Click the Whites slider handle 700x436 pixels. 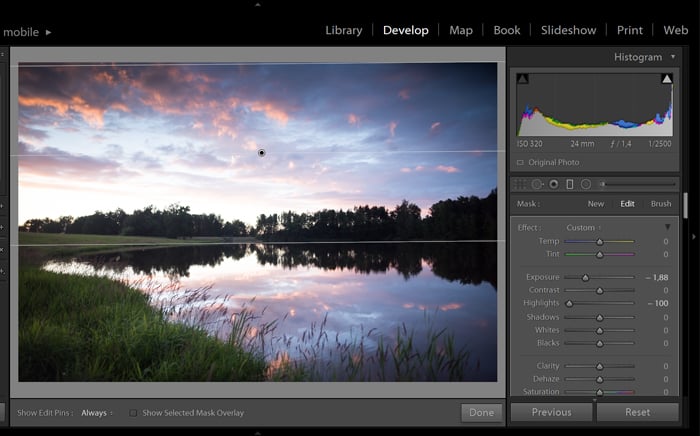(600, 331)
